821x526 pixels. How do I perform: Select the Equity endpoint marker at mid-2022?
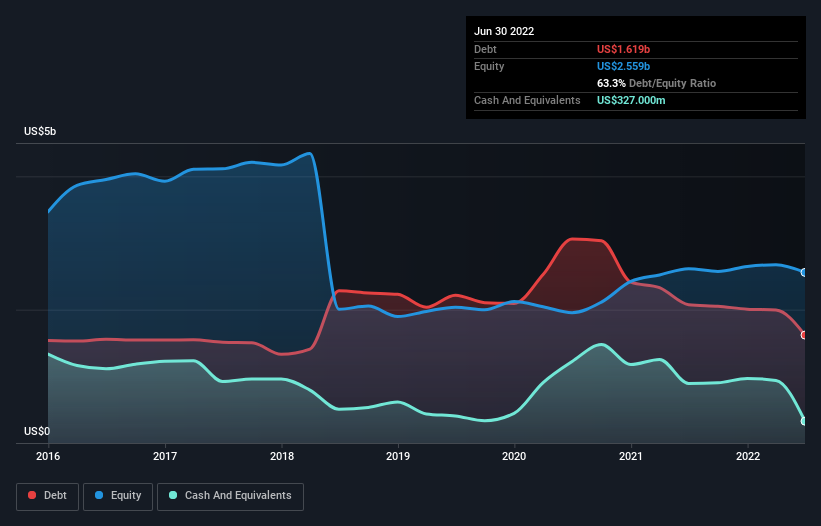click(x=804, y=273)
